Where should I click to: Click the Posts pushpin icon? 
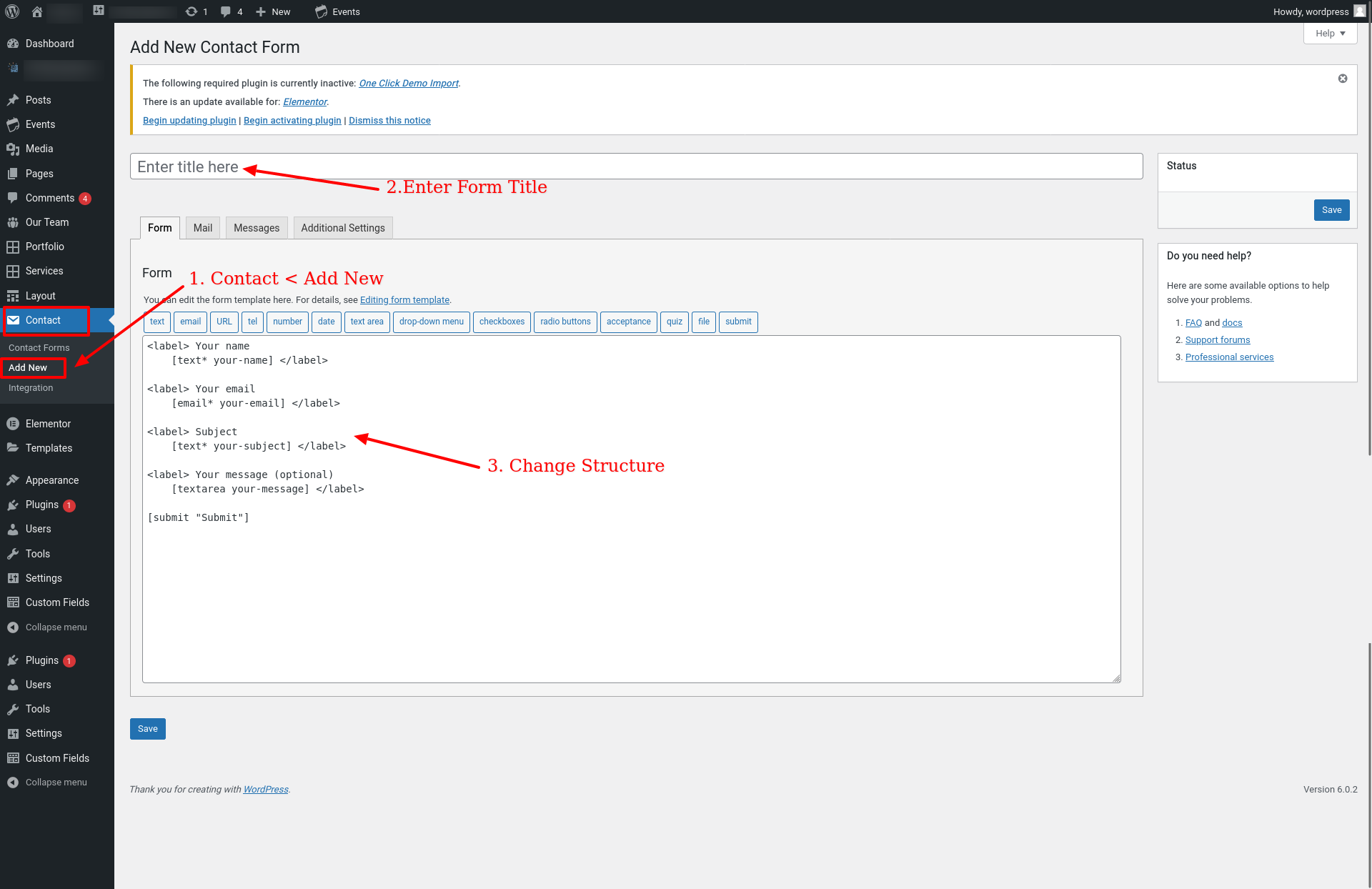13,100
